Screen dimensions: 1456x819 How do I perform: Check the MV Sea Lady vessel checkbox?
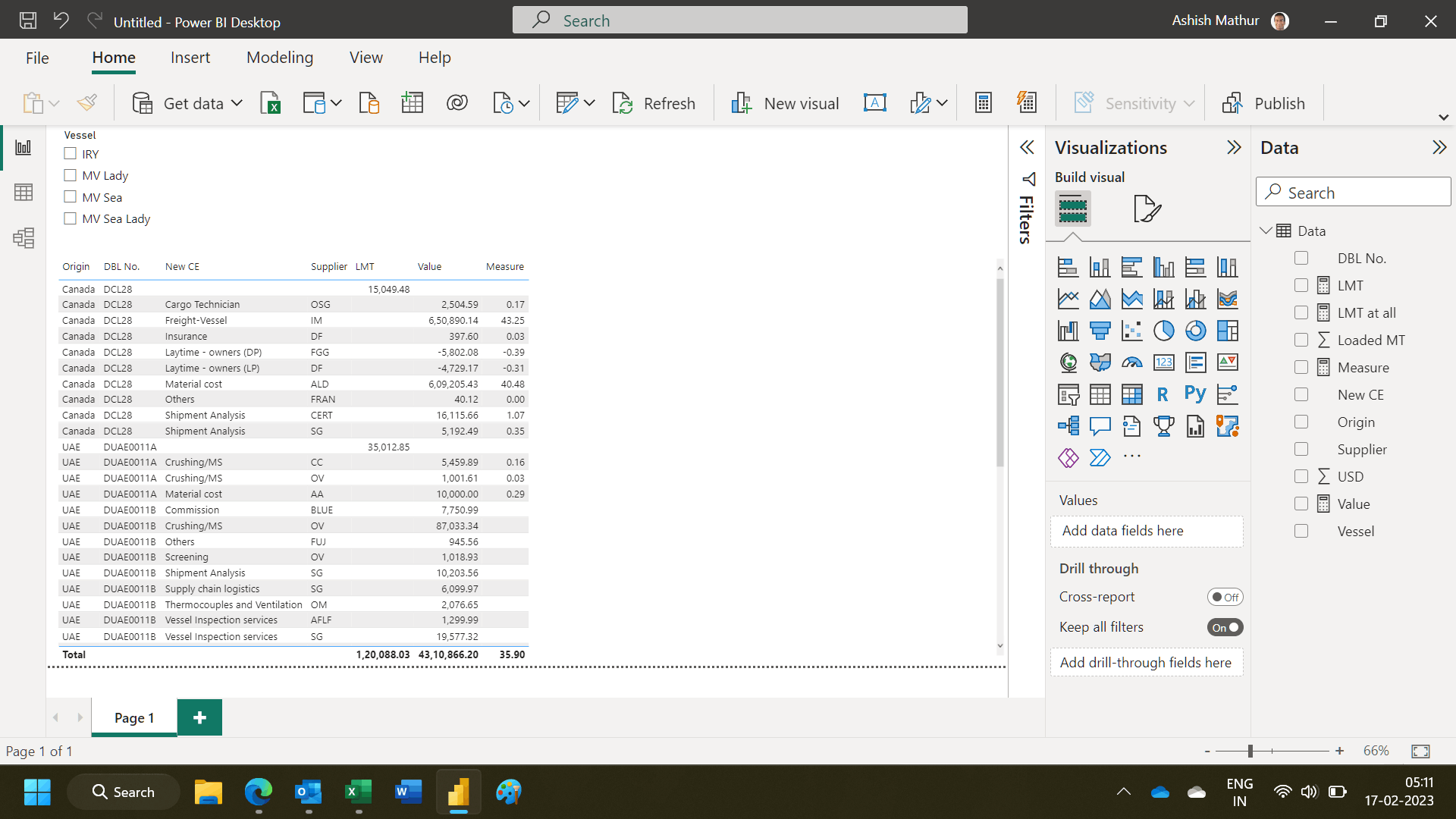coord(71,218)
